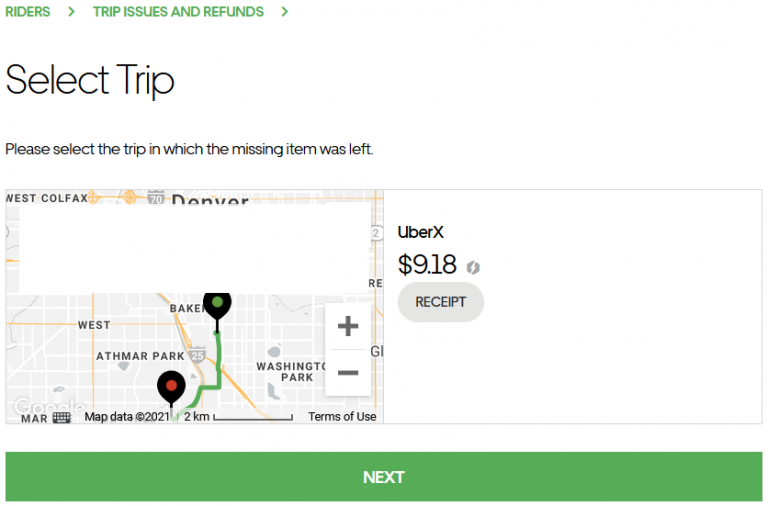Viewport: 768px width, 506px height.
Task: Select the red drop-off location pin
Action: point(171,386)
